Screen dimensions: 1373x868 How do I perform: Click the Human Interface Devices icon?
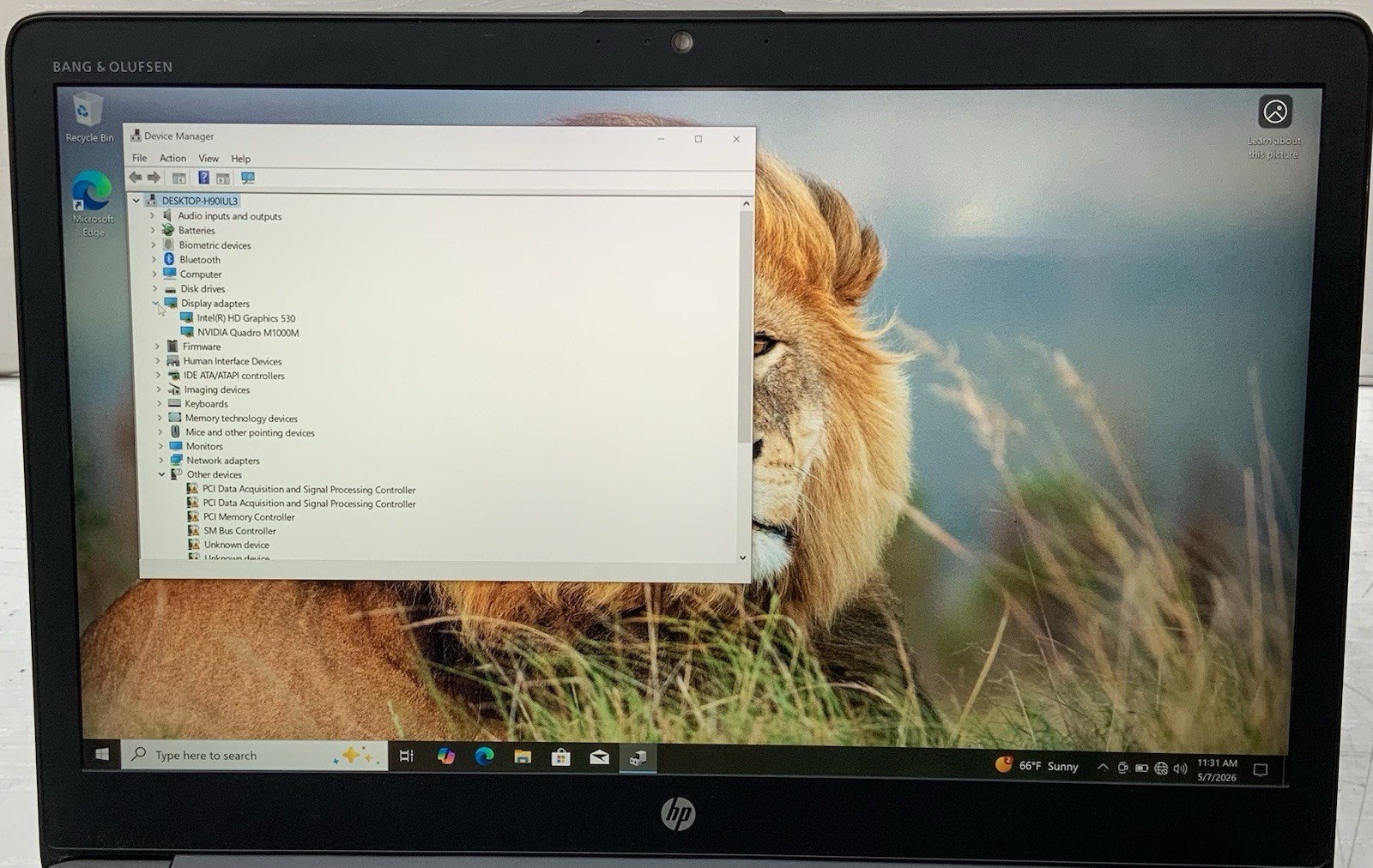point(172,360)
